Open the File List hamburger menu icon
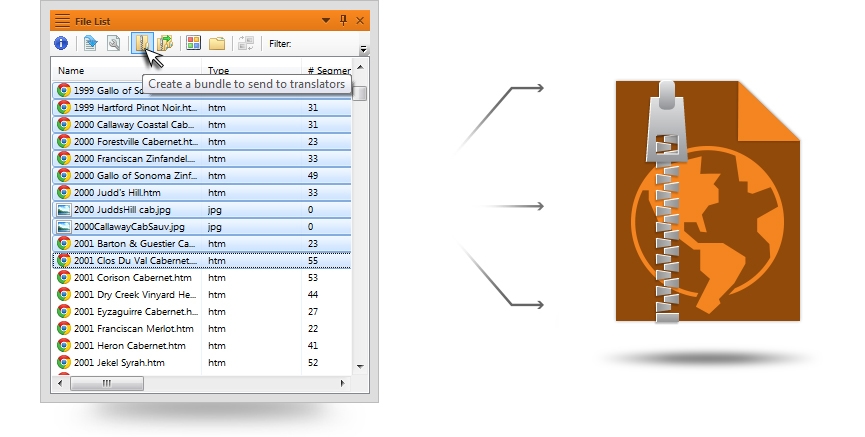The width and height of the screenshot is (865, 437). (62, 21)
